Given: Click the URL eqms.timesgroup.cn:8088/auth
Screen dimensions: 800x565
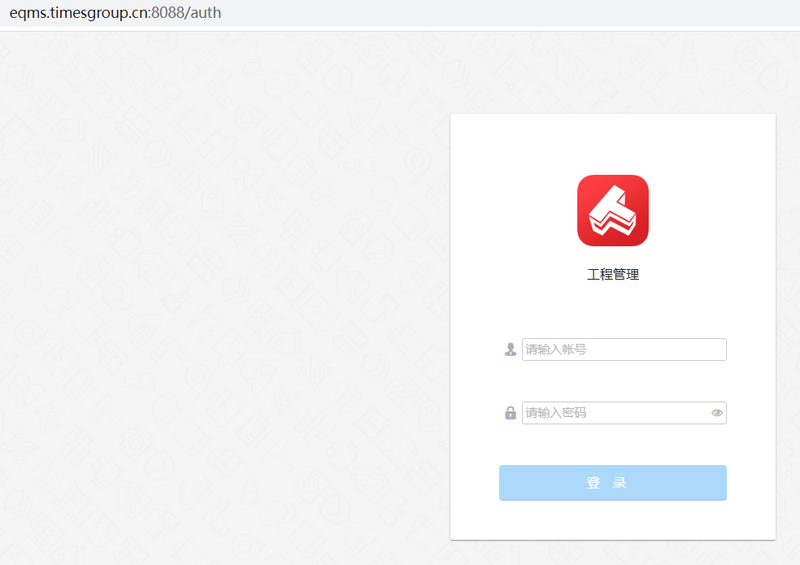Looking at the screenshot, I should click(x=115, y=13).
